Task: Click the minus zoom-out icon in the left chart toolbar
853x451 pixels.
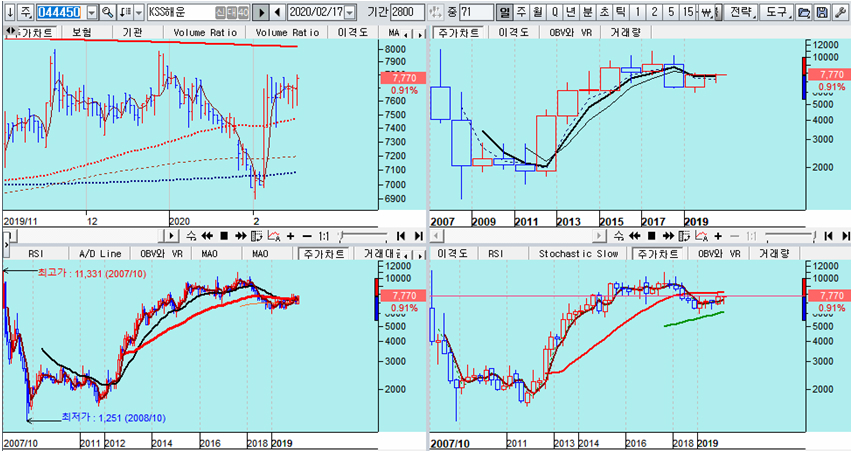Action: coord(307,236)
